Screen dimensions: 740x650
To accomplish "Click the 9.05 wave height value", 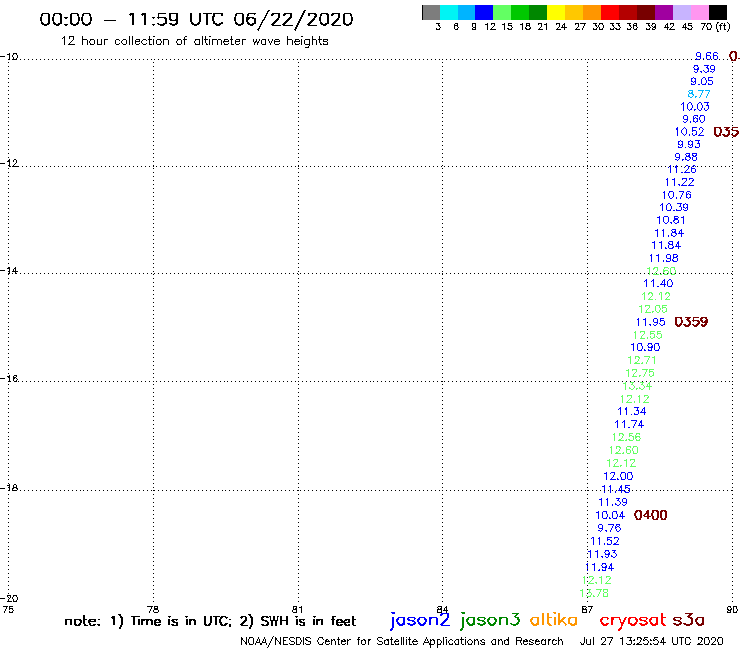I will 702,81.
